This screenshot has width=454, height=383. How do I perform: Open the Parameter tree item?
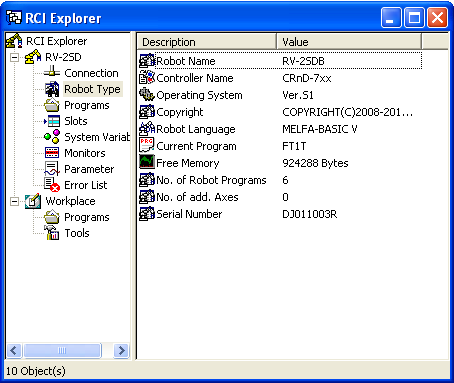pos(89,169)
